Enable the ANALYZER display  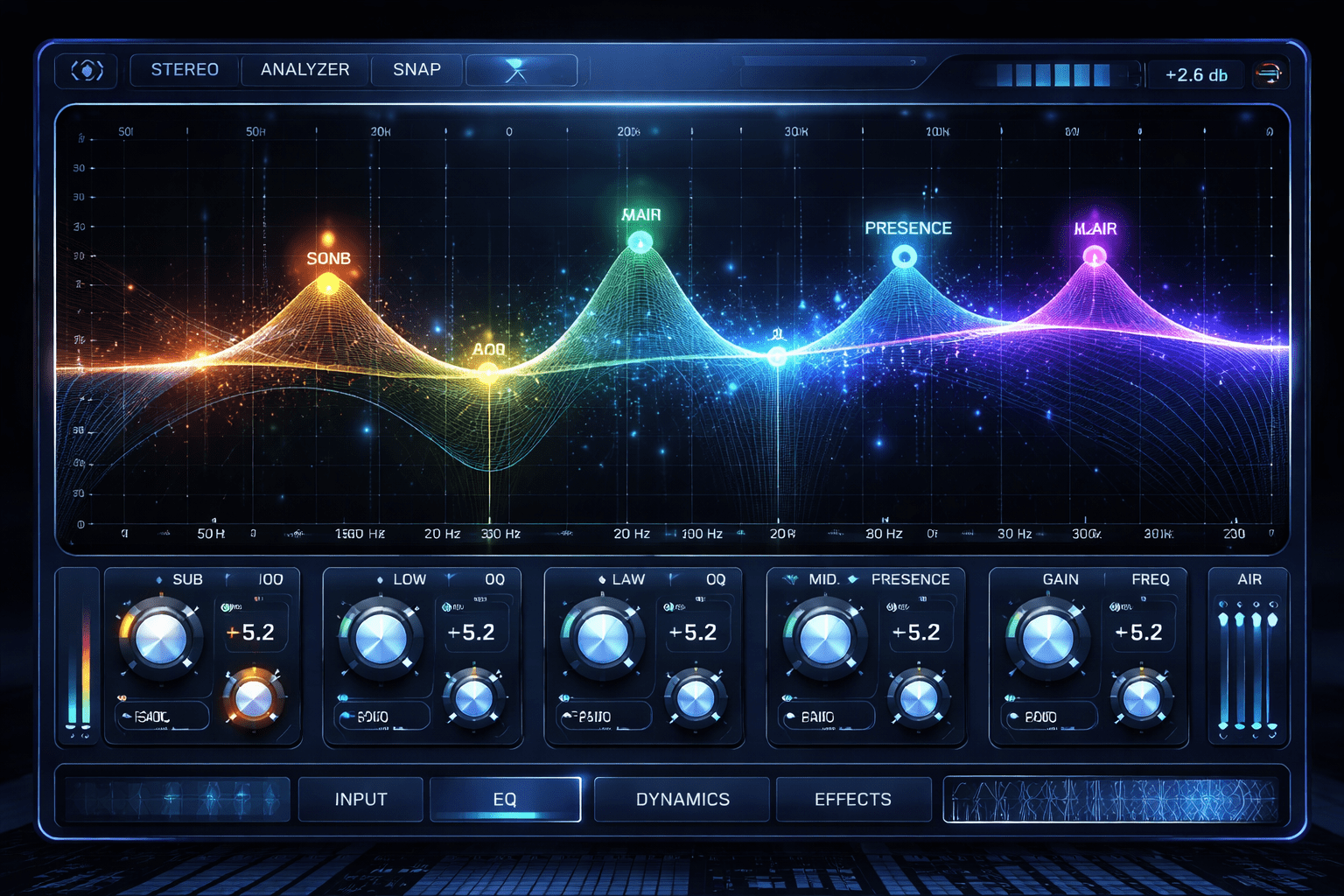pos(304,70)
